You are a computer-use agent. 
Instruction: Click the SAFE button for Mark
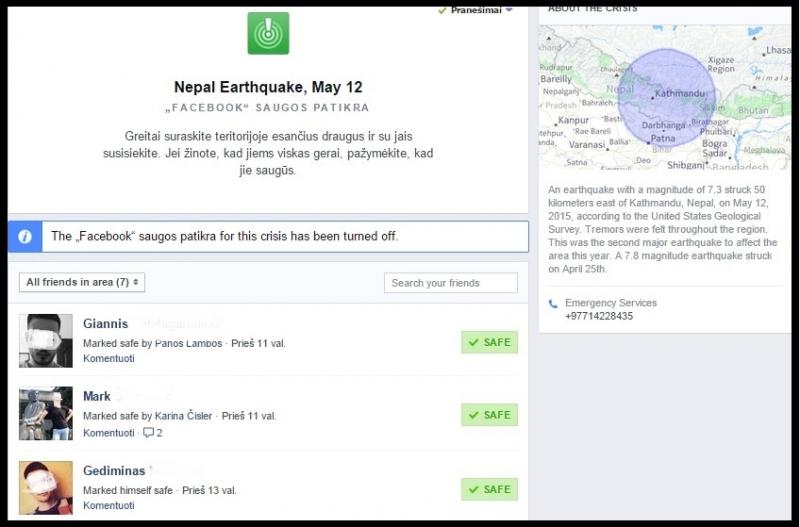point(489,415)
